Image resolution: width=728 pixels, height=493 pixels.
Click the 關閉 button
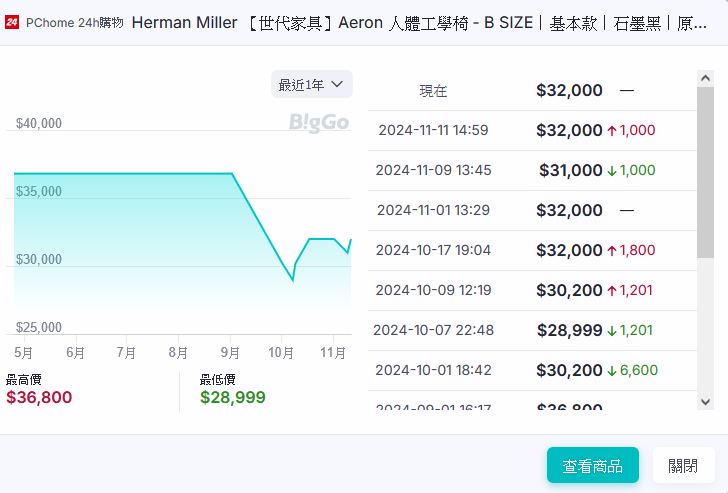click(683, 465)
